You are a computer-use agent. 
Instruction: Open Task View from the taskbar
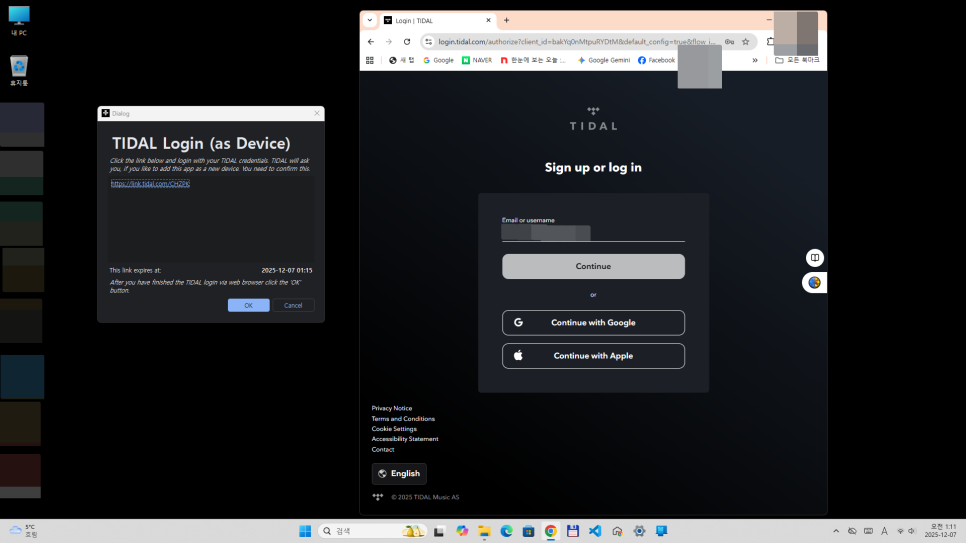coord(439,531)
